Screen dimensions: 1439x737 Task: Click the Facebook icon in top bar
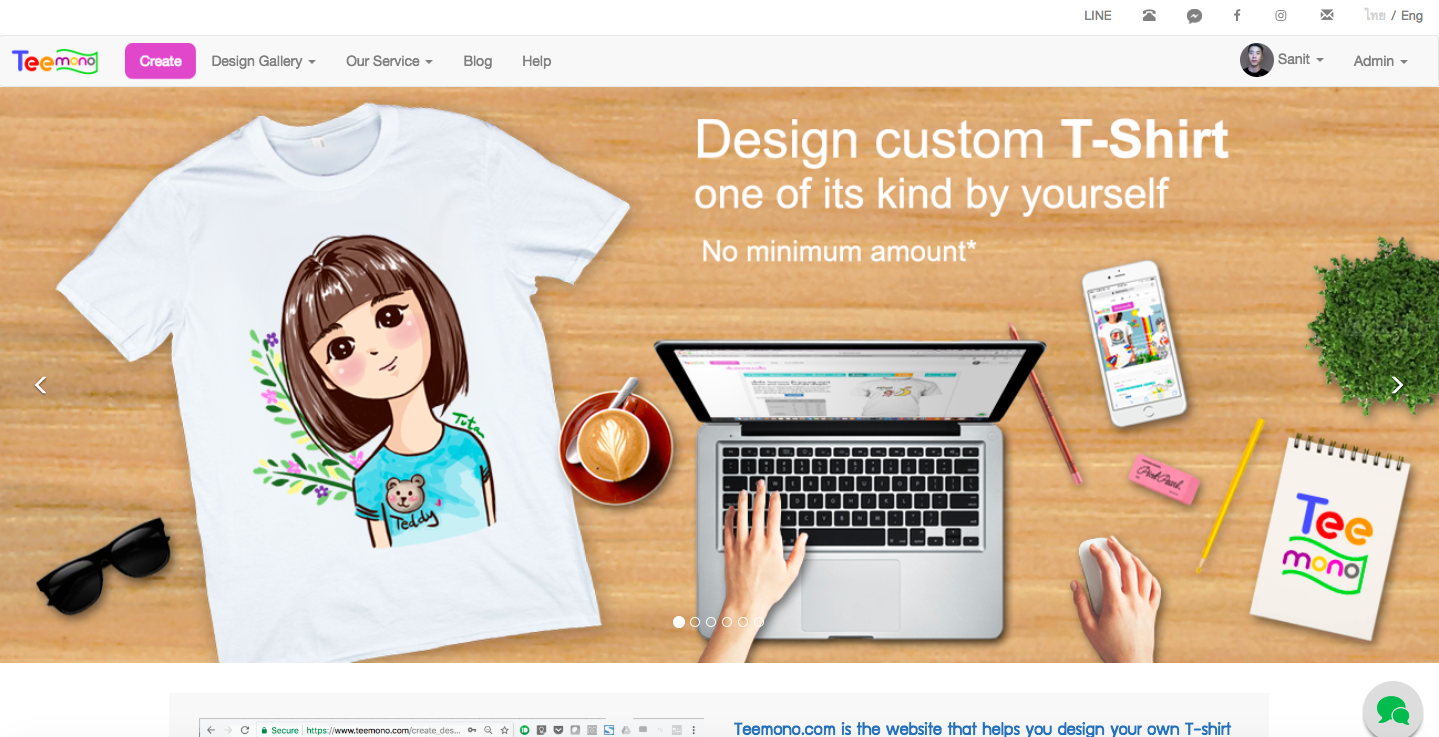point(1237,15)
